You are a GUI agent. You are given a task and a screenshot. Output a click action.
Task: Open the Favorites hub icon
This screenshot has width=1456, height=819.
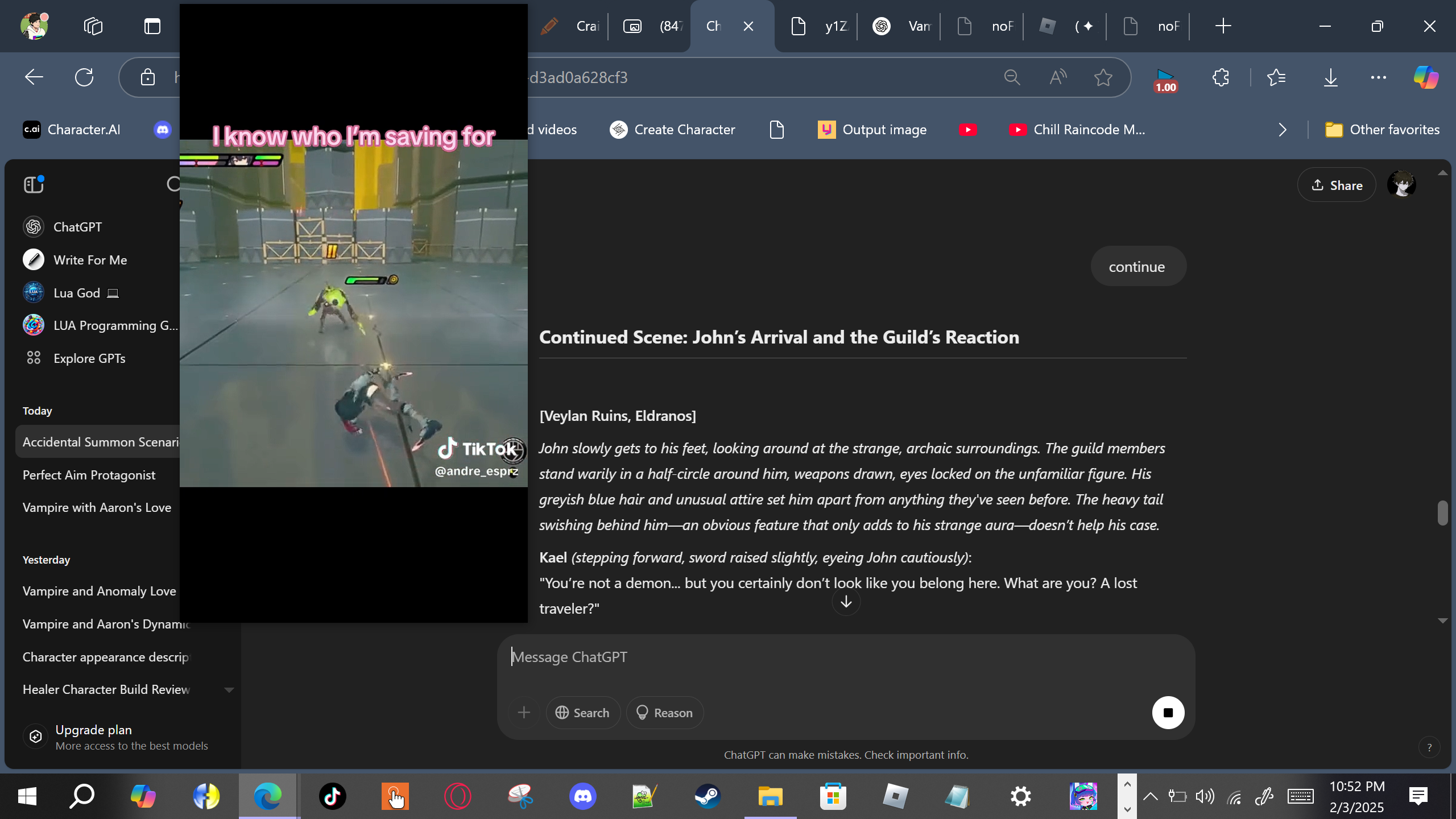[1276, 77]
